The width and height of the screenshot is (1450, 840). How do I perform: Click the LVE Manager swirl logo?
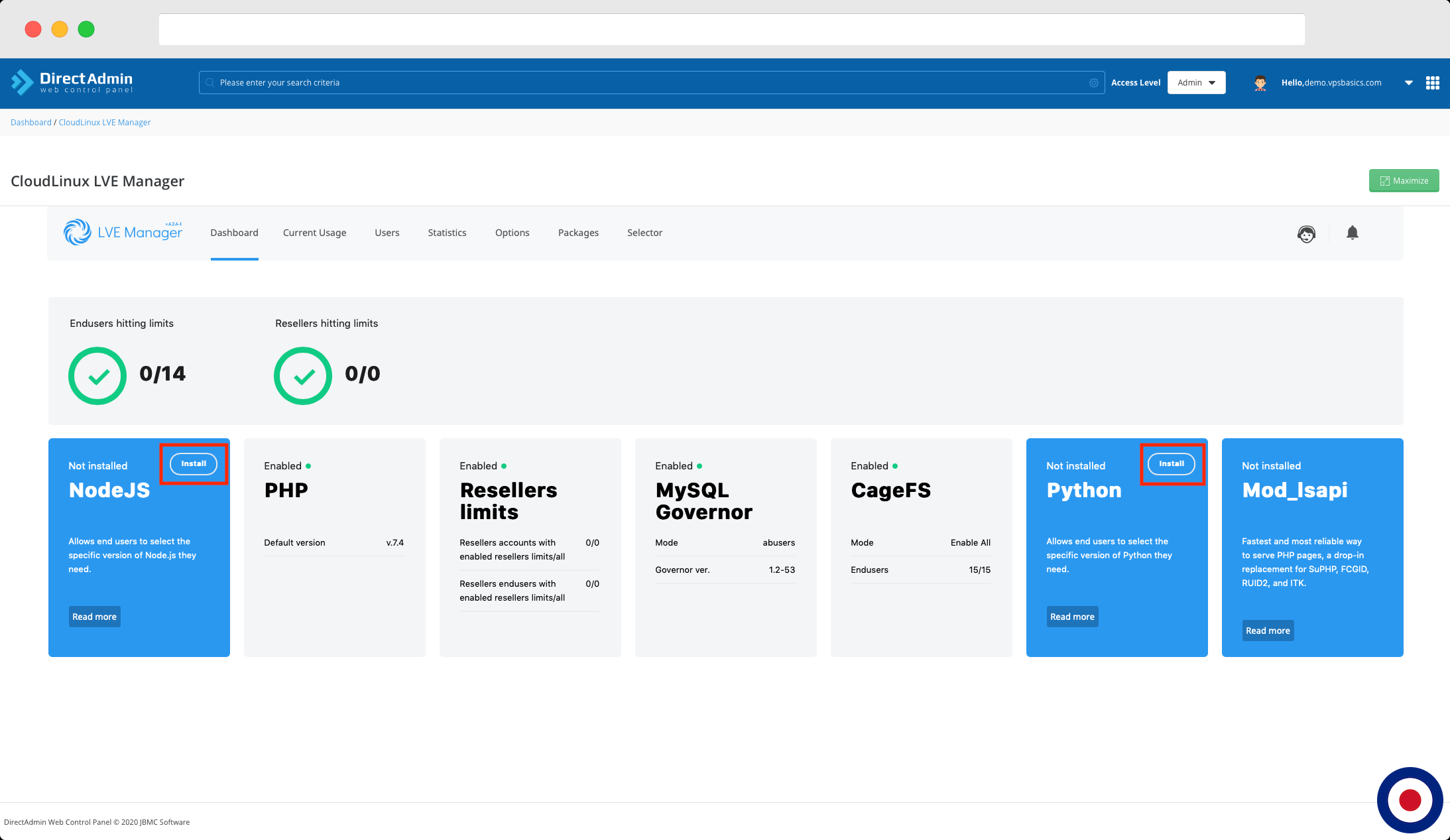[x=78, y=232]
